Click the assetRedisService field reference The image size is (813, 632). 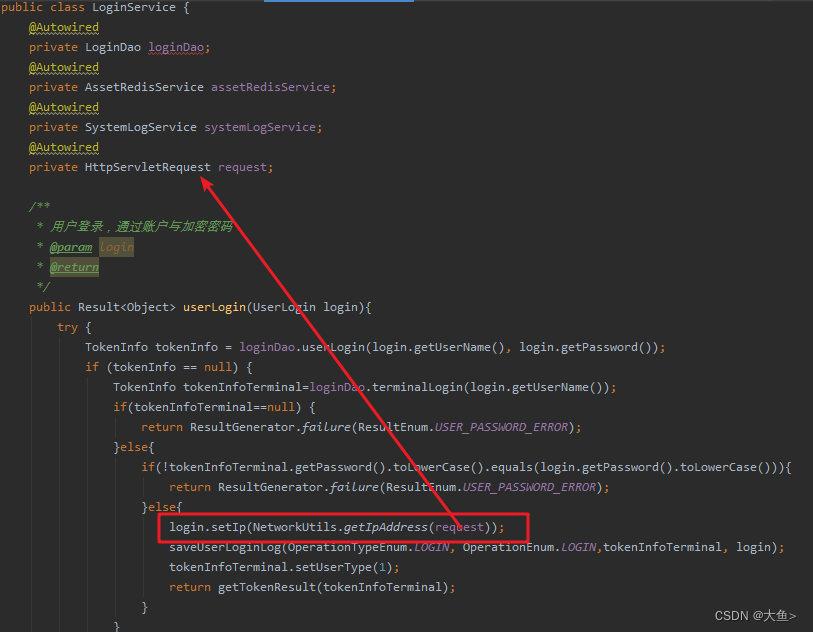(272, 87)
